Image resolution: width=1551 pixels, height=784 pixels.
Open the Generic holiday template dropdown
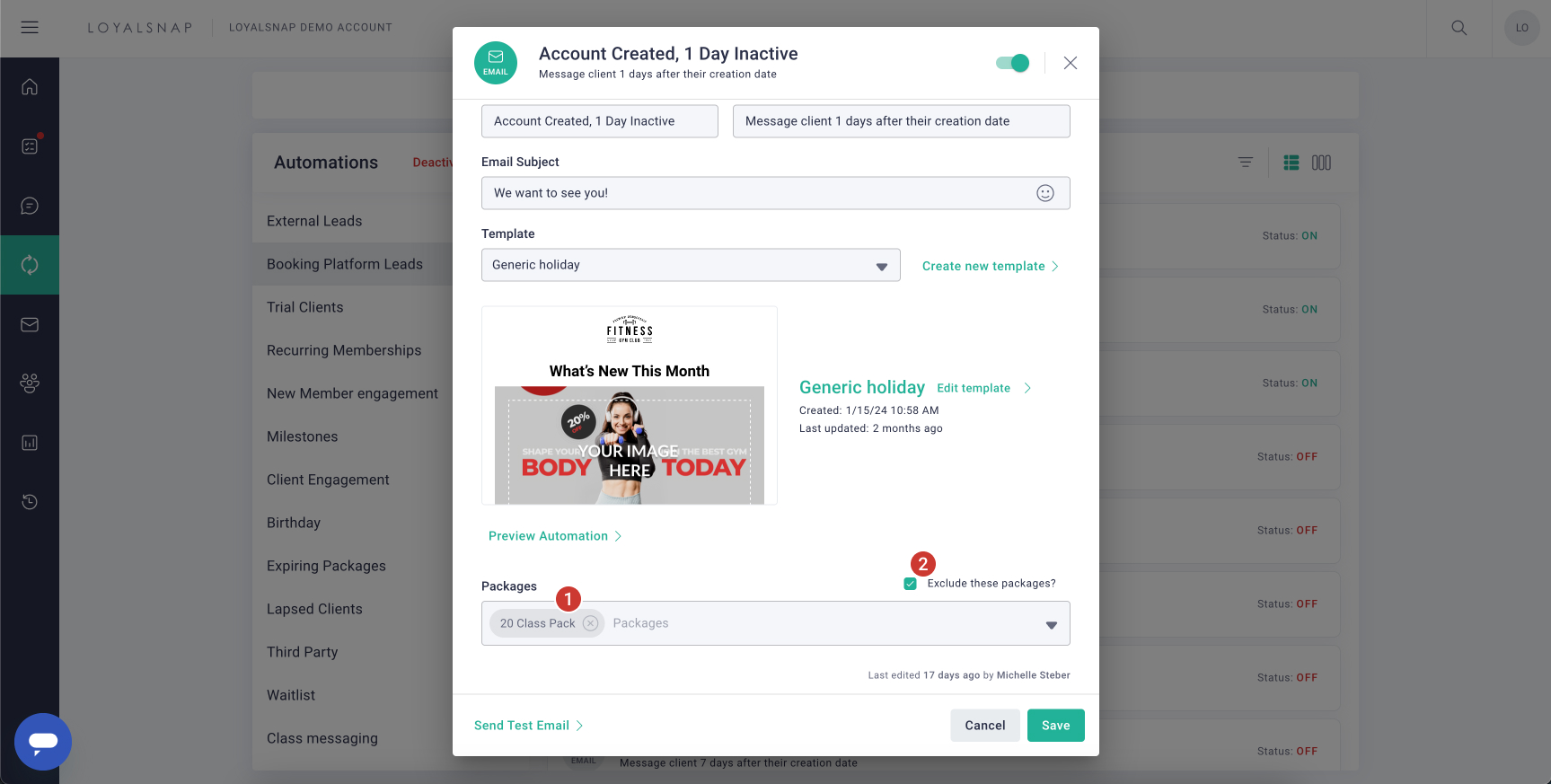coord(691,265)
